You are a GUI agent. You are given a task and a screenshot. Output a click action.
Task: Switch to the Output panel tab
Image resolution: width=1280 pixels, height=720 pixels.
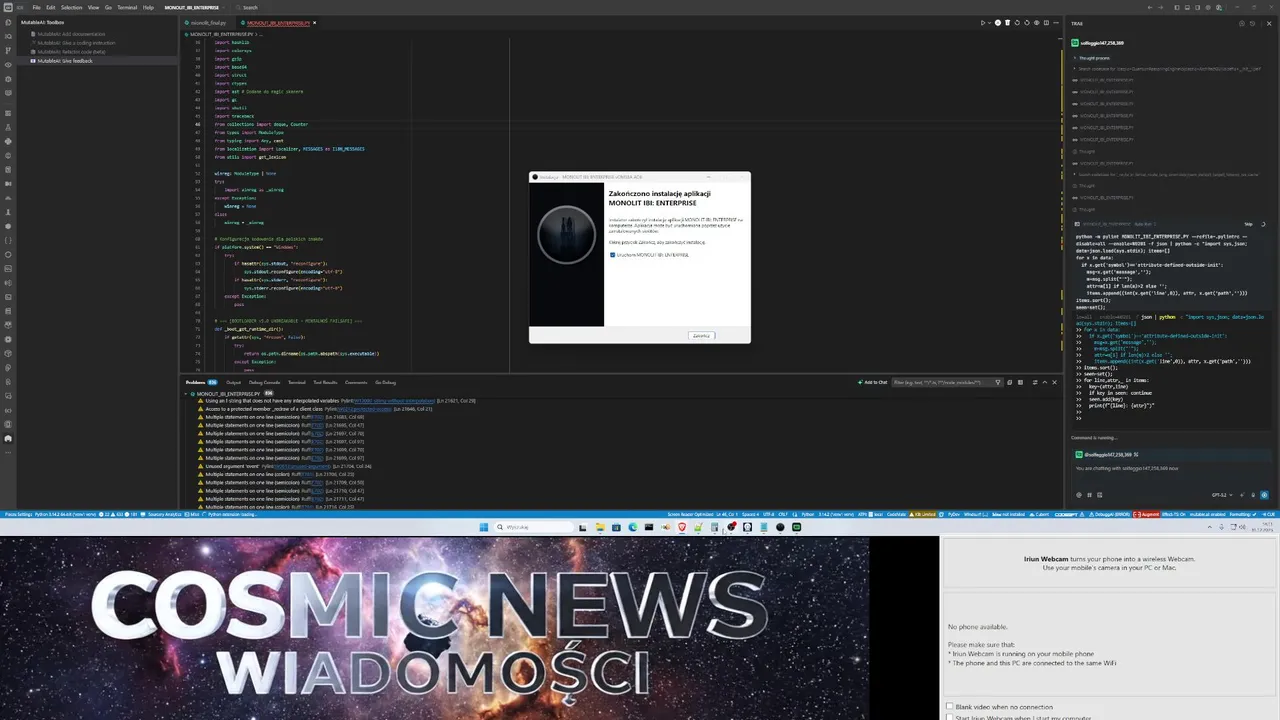233,382
